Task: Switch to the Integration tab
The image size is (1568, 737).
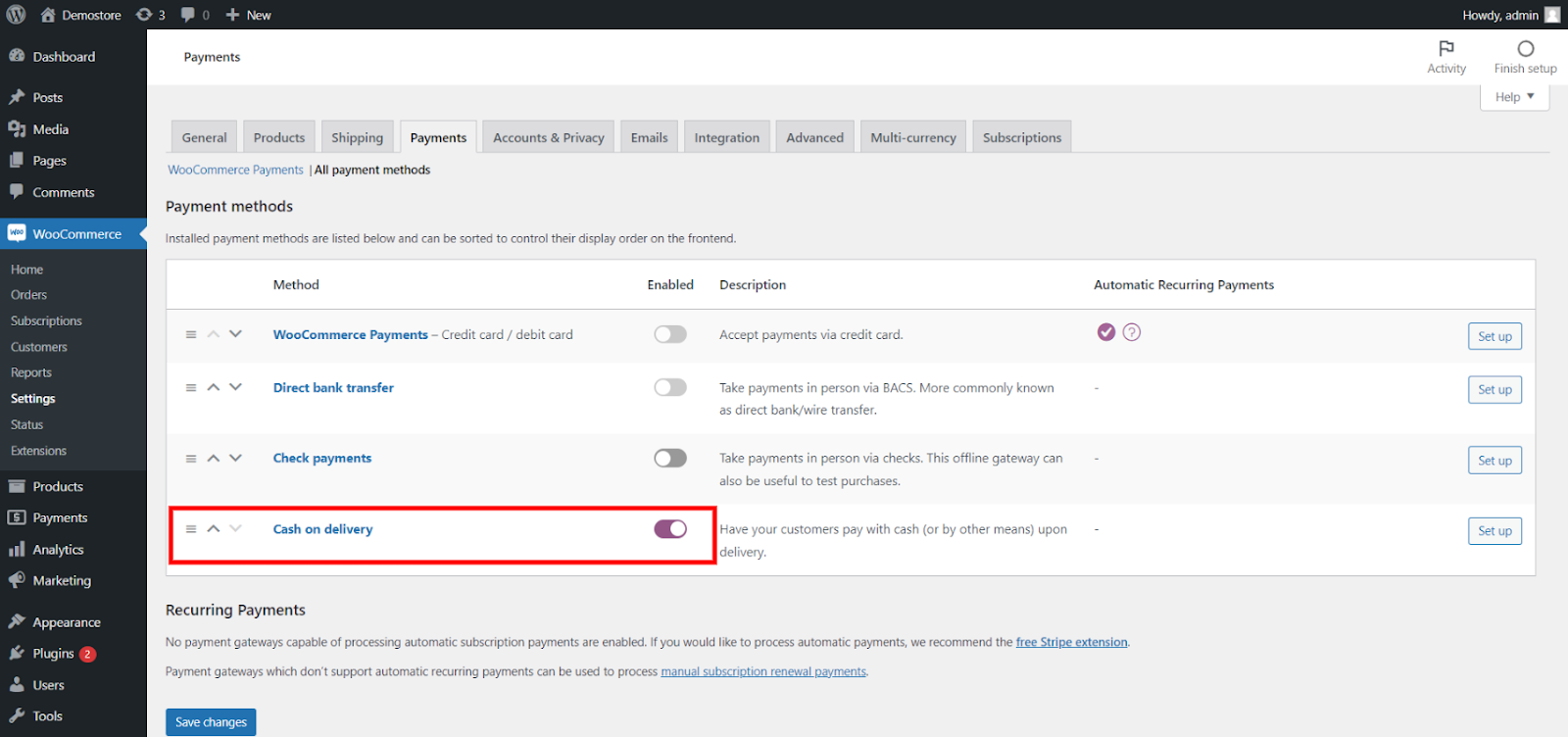Action: (x=727, y=137)
